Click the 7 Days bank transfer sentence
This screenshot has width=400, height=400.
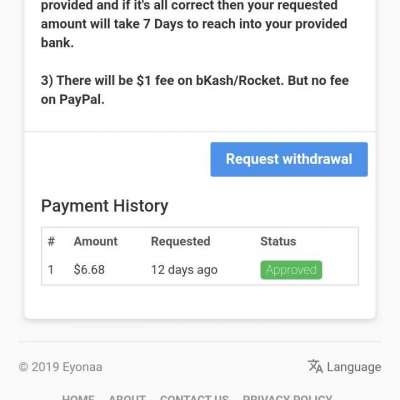click(x=194, y=24)
